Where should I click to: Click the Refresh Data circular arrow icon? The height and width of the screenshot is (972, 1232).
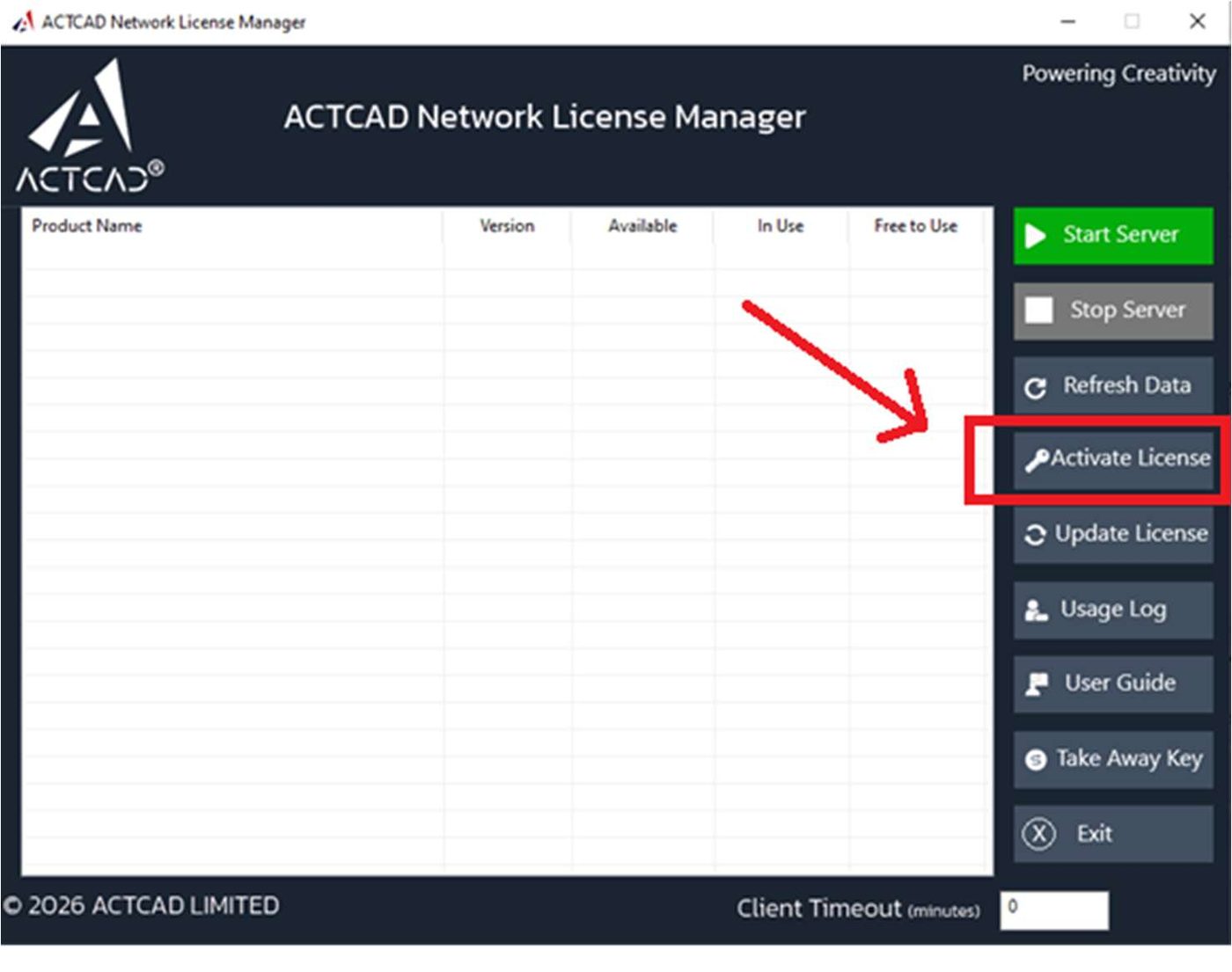(x=1036, y=387)
